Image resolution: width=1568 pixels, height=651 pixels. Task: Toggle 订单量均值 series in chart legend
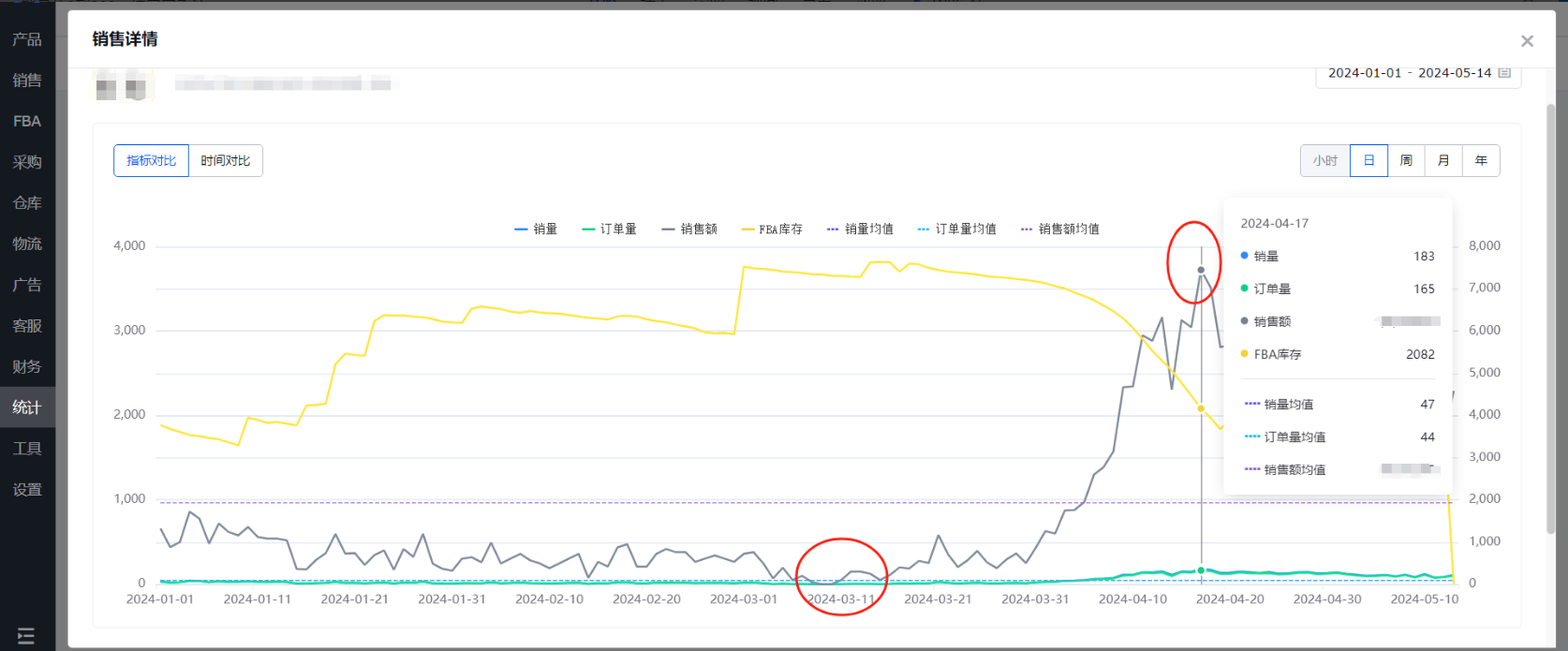coord(956,229)
